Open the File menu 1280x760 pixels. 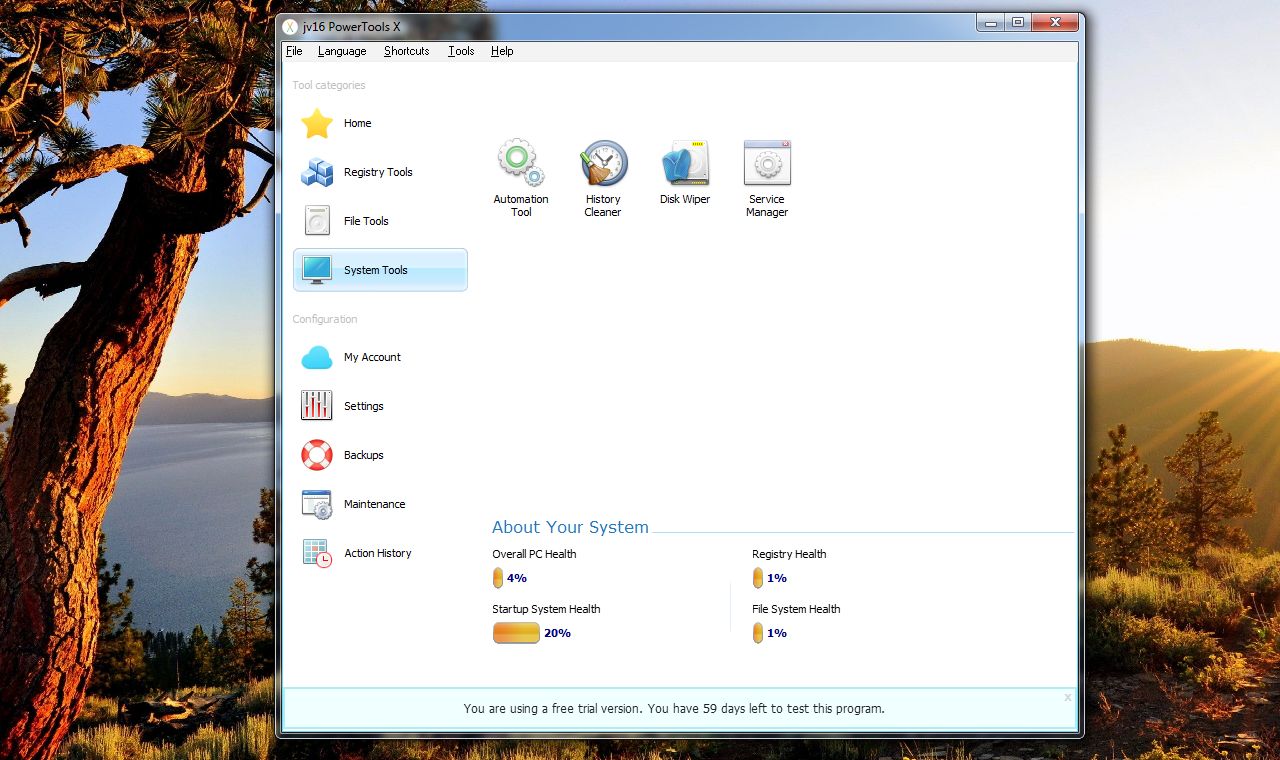(294, 51)
